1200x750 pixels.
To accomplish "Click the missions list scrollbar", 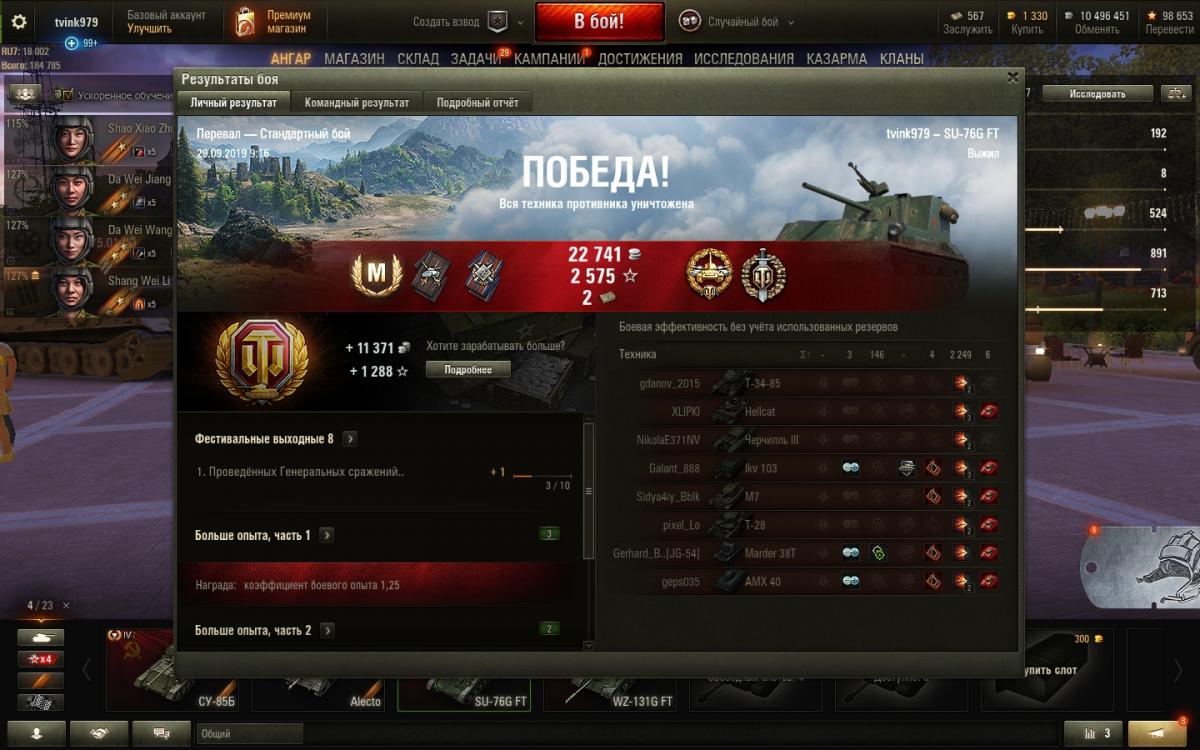I will (588, 491).
